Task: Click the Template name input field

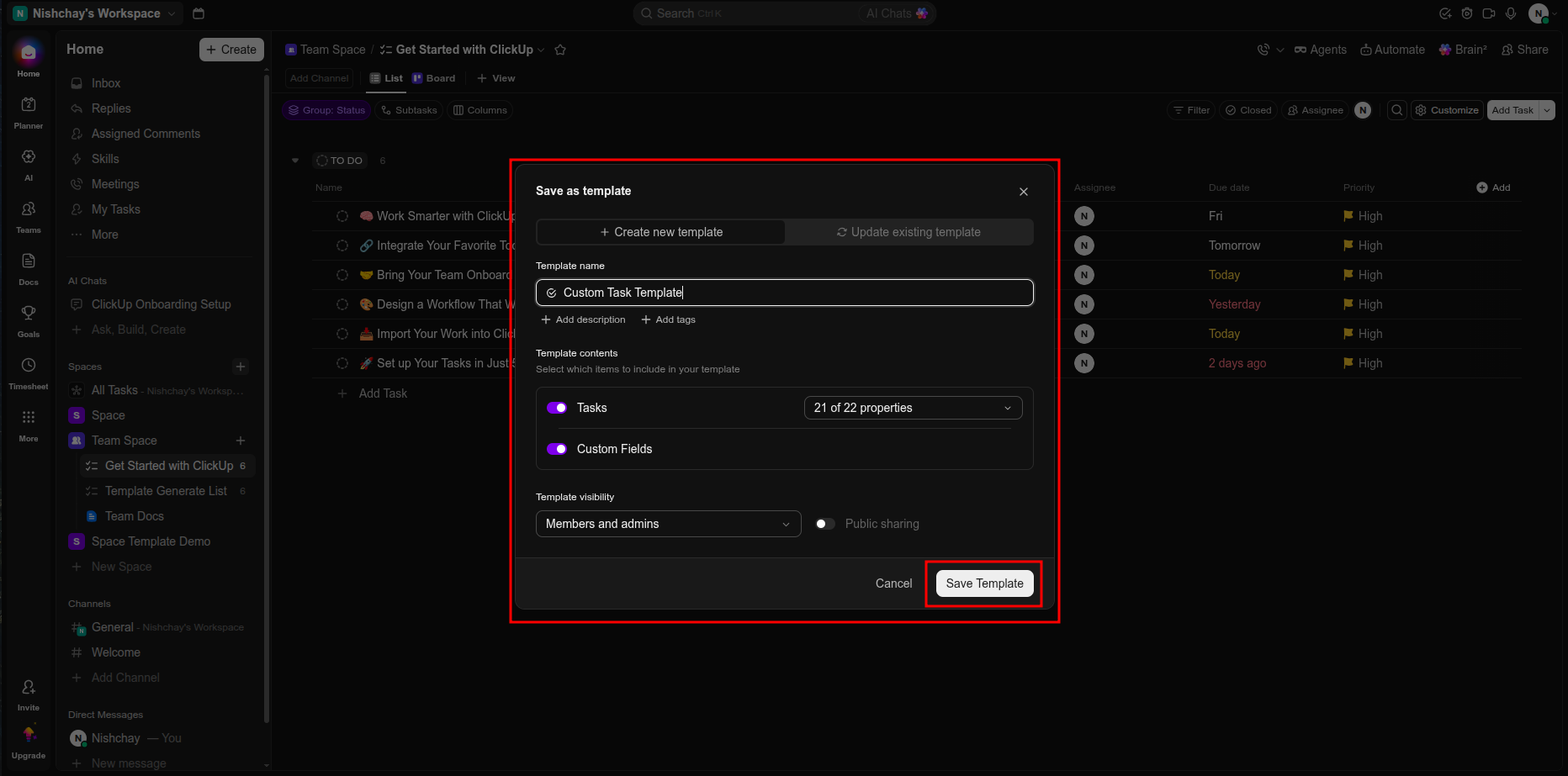Action: [x=785, y=293]
